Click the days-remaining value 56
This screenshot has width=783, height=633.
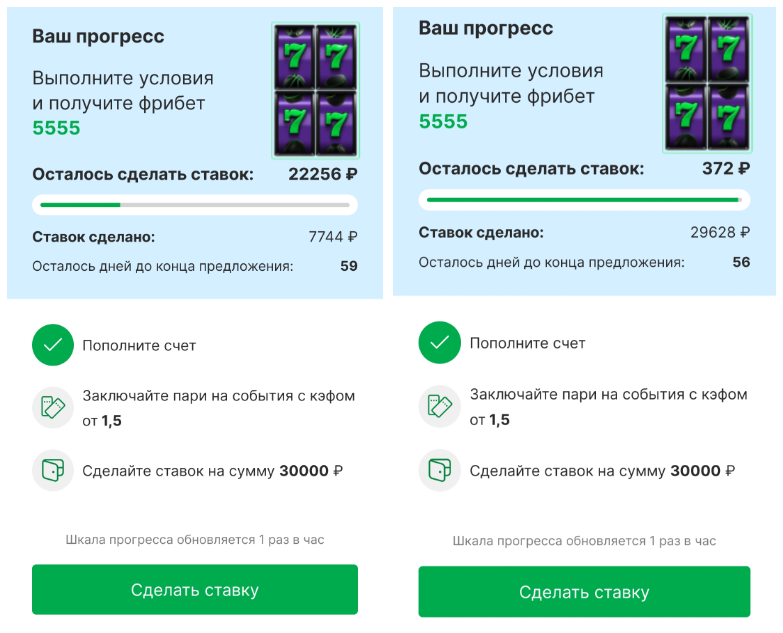[x=740, y=262]
